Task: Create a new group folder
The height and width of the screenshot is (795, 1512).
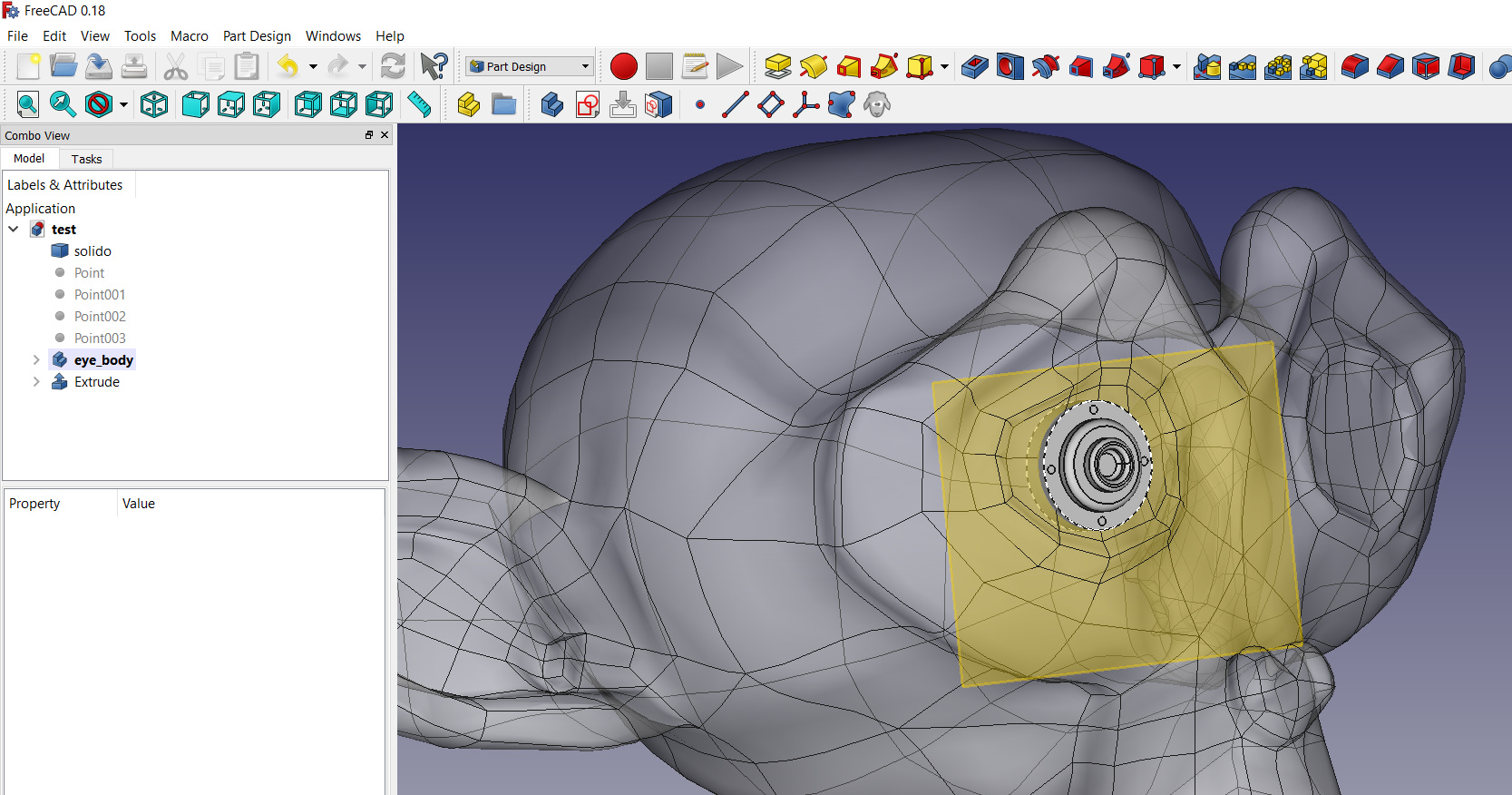Action: coord(504,104)
